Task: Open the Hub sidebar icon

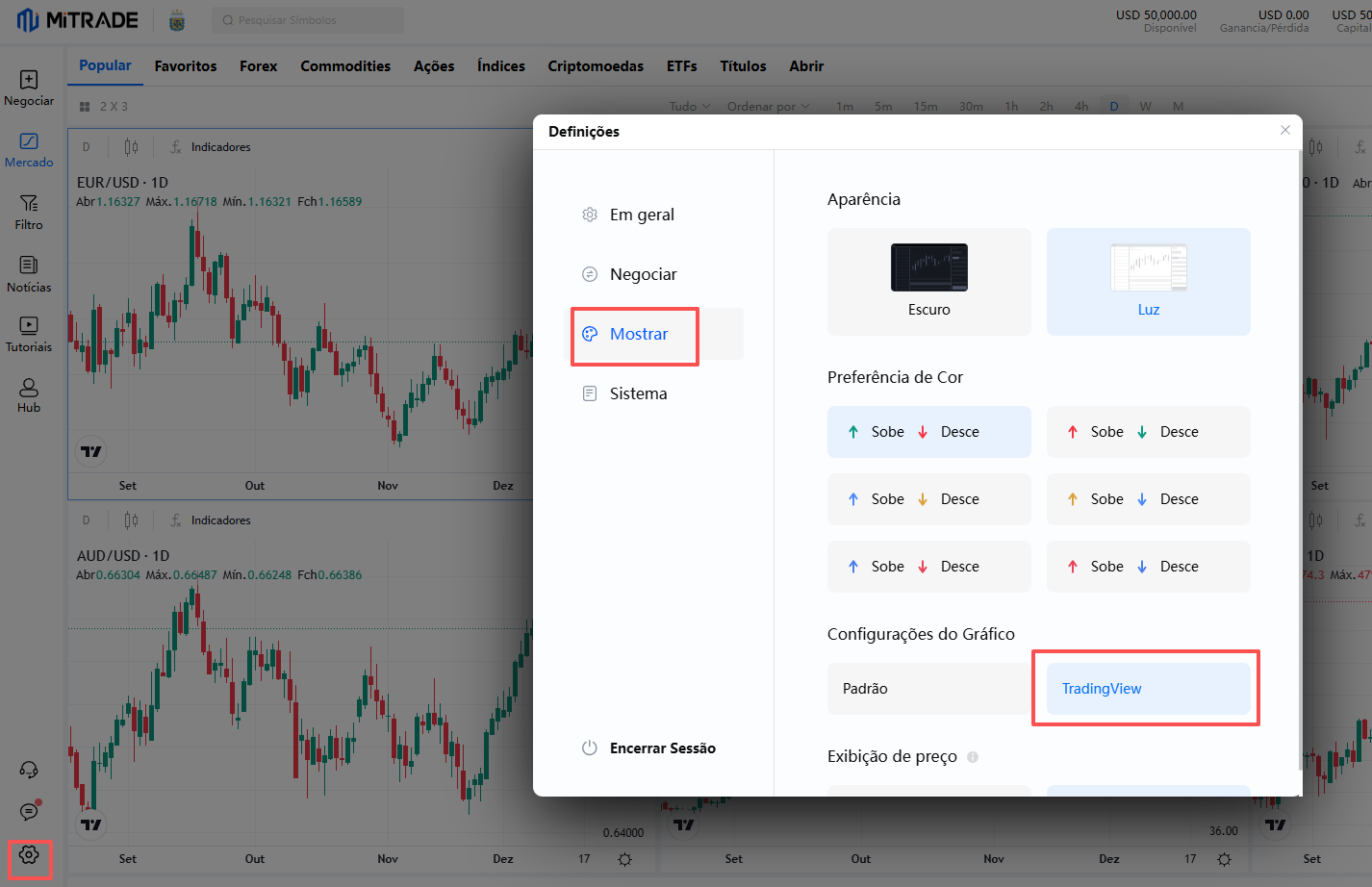Action: [29, 395]
